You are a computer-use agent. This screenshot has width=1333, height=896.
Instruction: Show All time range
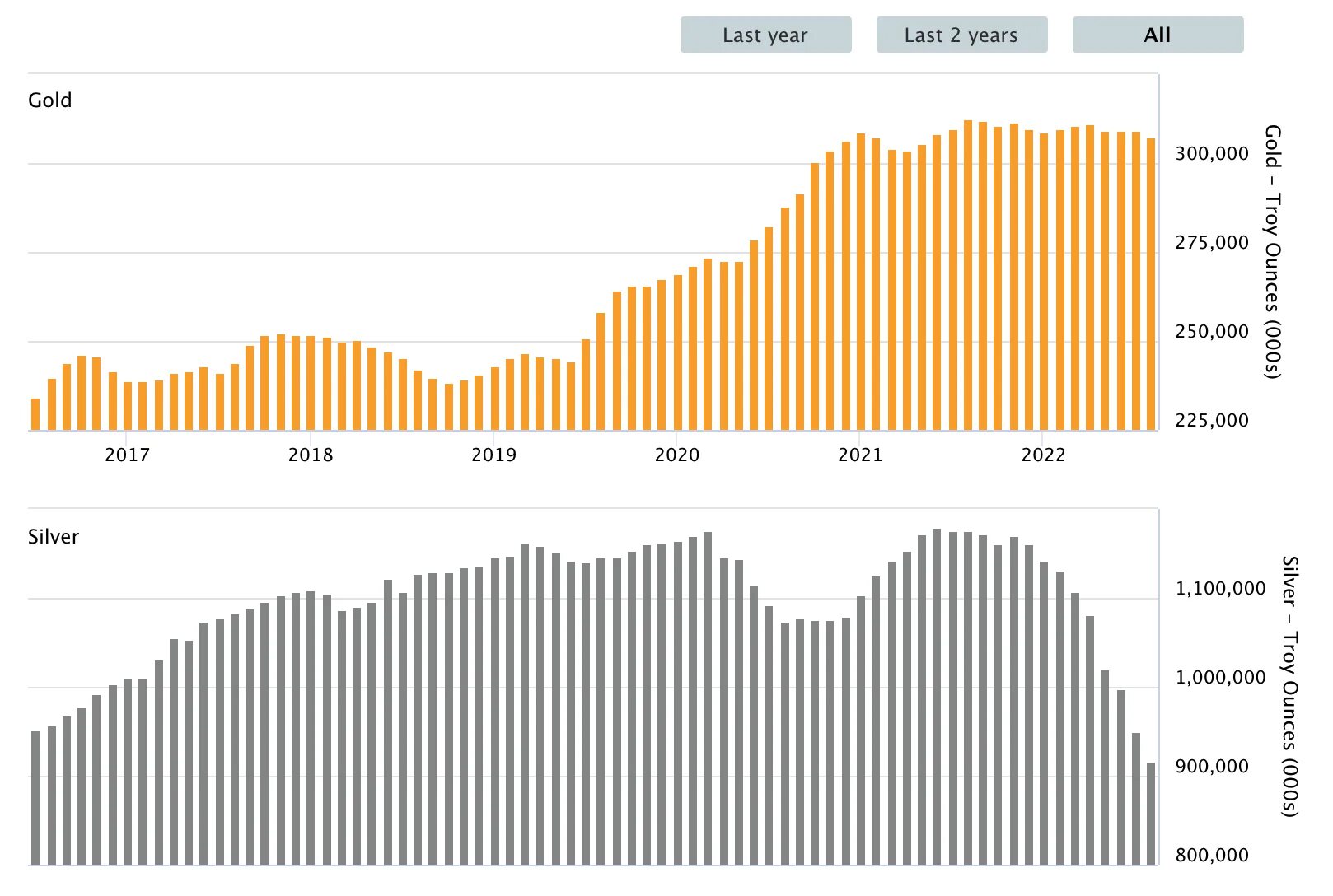(1158, 35)
